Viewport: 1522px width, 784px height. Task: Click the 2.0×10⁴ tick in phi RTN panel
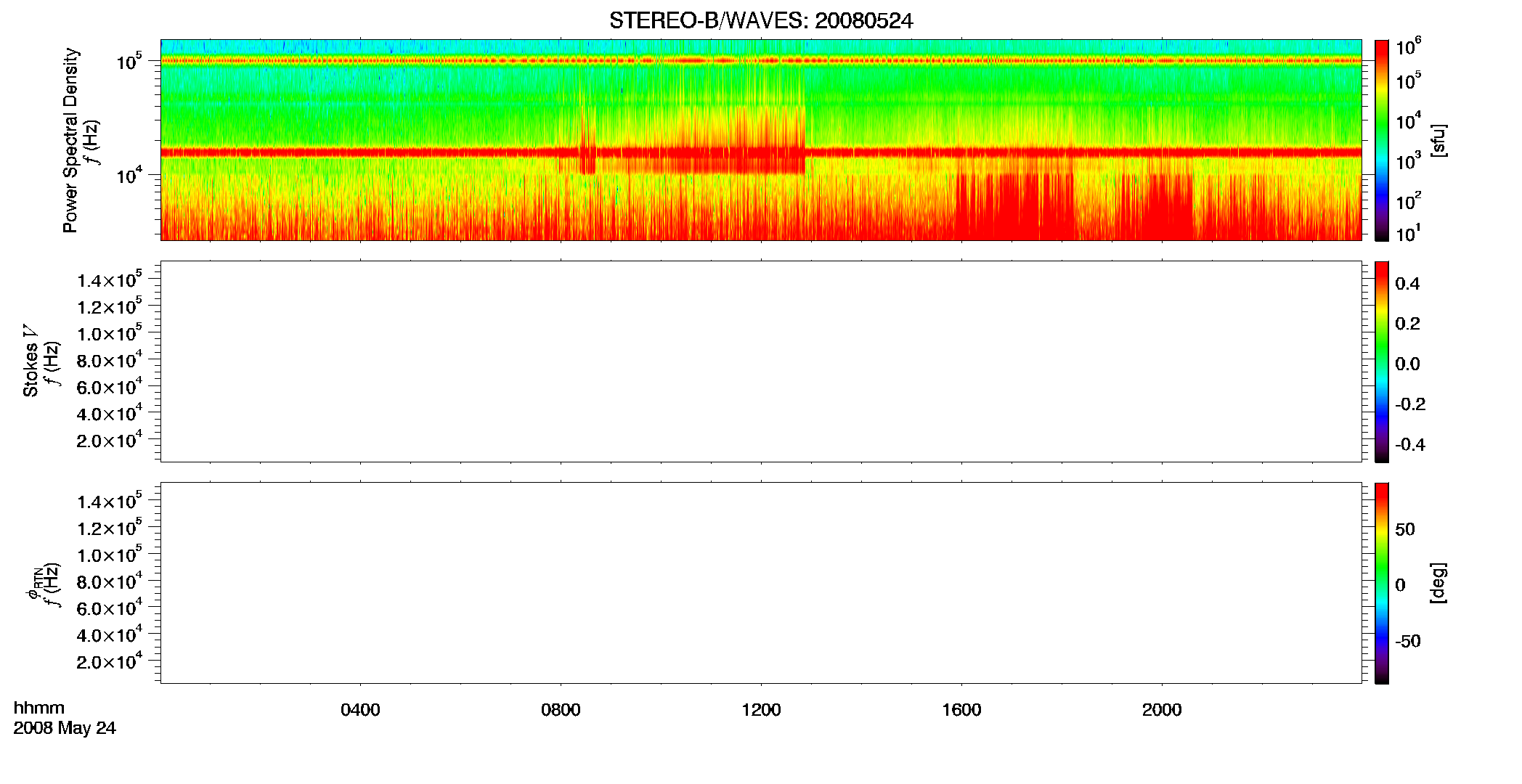tap(109, 661)
